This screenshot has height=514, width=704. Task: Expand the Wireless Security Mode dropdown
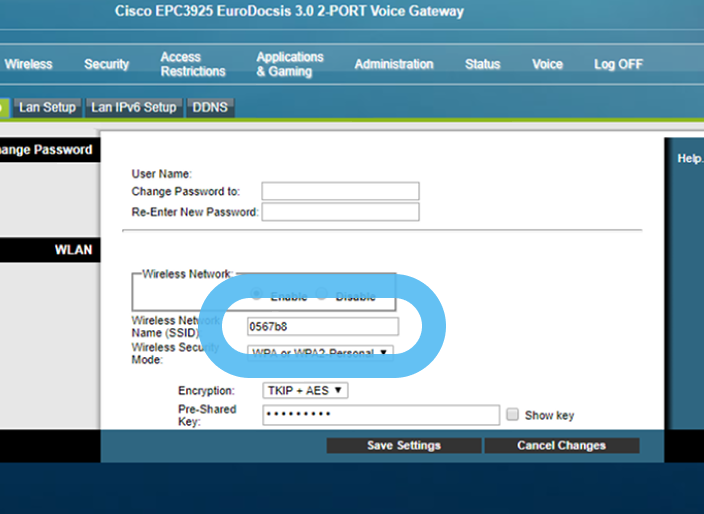[x=320, y=352]
